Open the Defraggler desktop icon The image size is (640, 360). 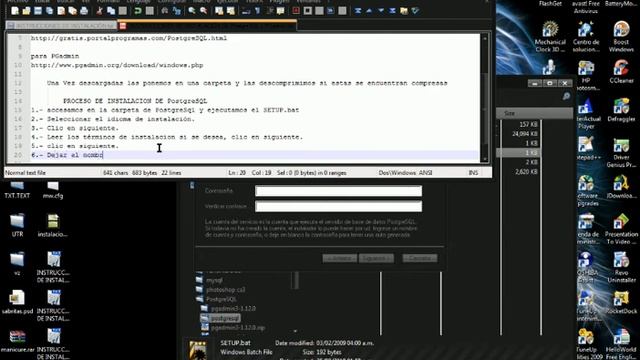(621, 110)
